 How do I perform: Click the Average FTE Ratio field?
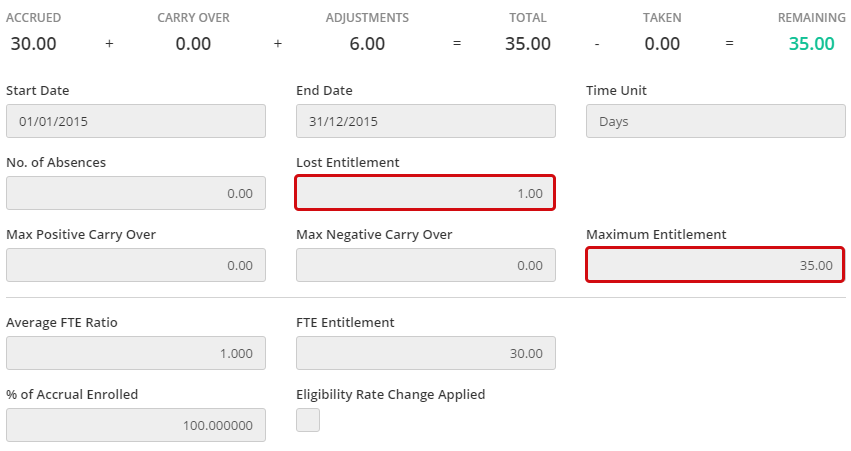coord(136,353)
